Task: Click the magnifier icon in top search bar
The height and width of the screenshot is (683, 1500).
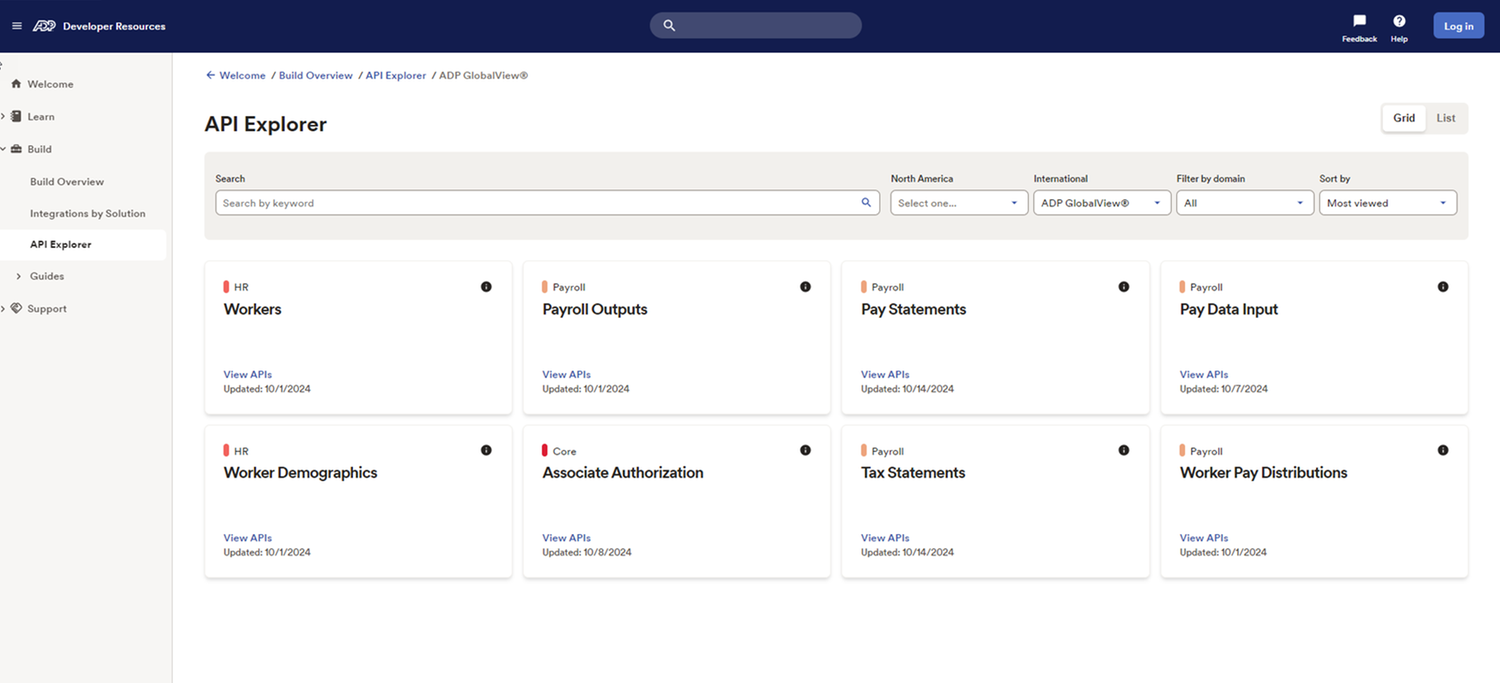Action: [x=669, y=25]
